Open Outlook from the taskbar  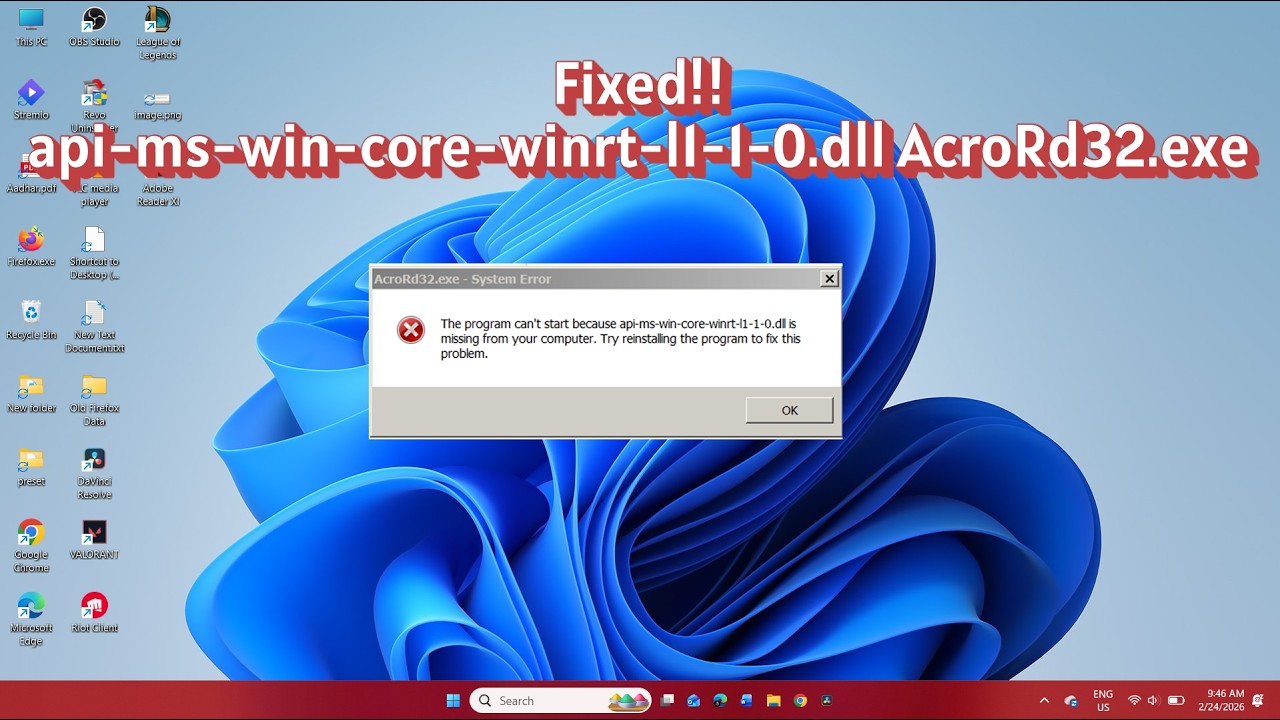(x=693, y=700)
